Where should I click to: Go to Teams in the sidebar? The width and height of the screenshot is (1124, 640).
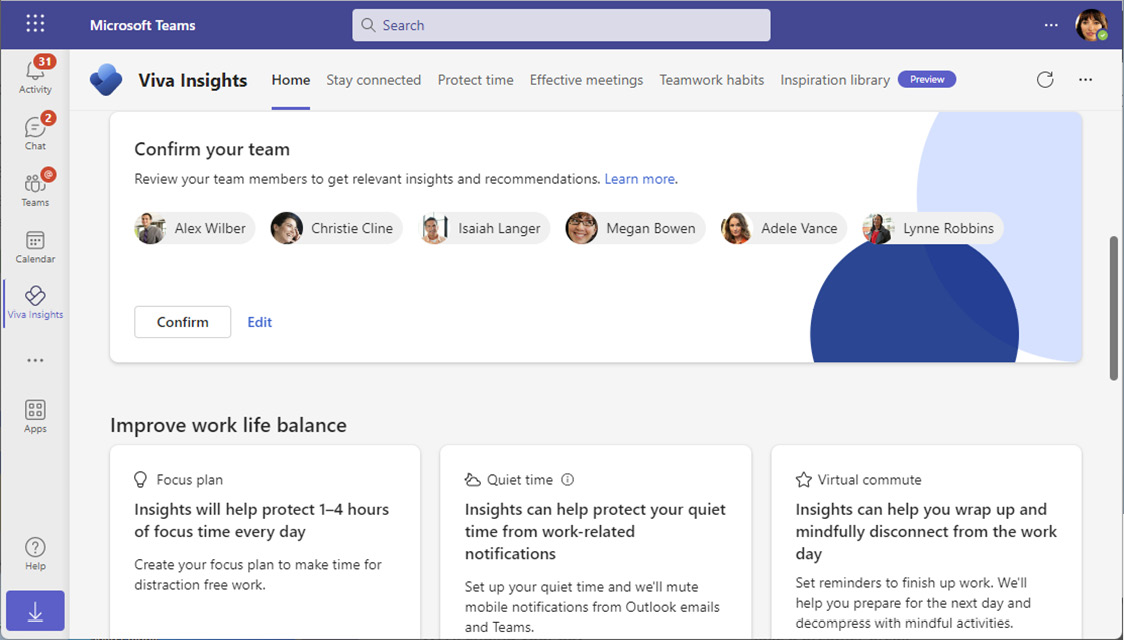(x=35, y=188)
